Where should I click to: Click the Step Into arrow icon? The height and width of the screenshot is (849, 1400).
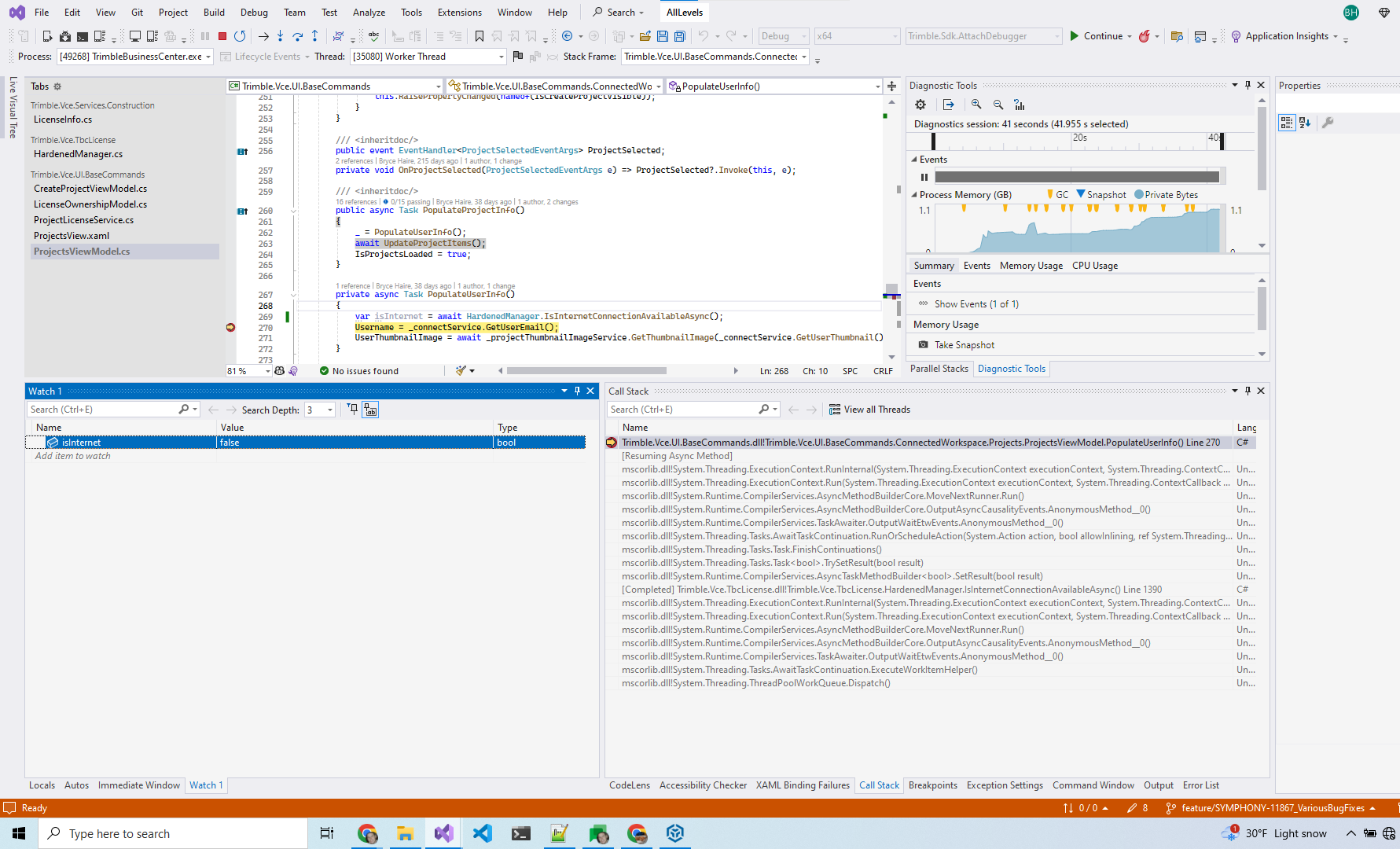coord(280,36)
